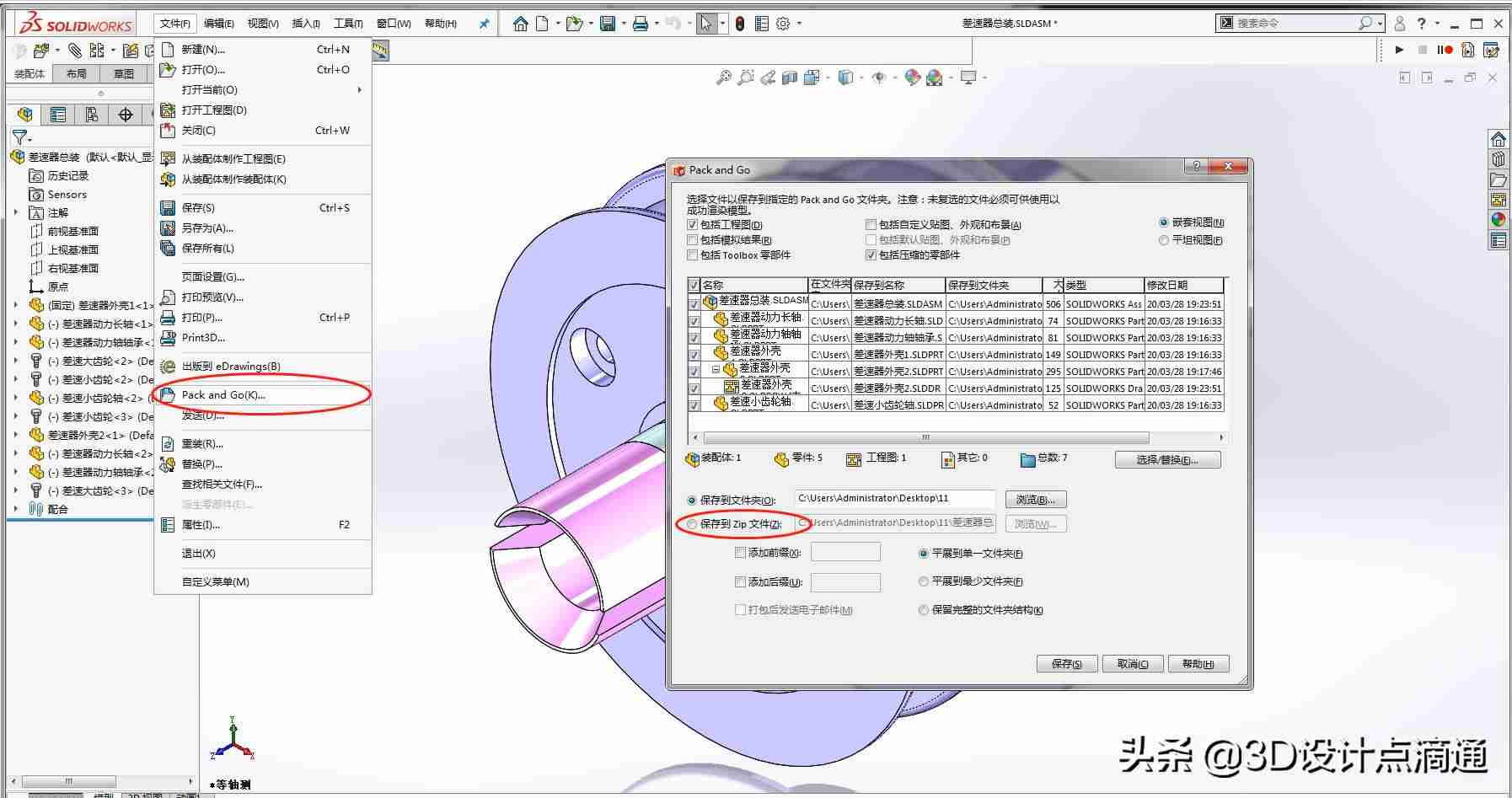
Task: Click the horizontal scrollbar in the Pack and Go file list
Action: click(x=925, y=437)
